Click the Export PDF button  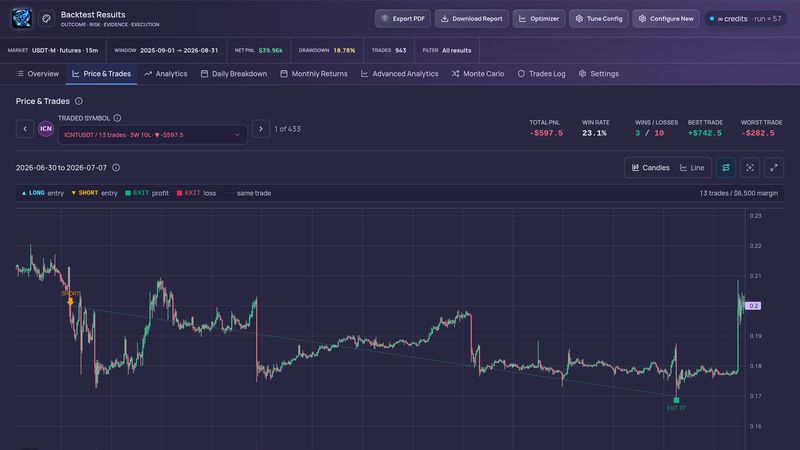coord(403,18)
